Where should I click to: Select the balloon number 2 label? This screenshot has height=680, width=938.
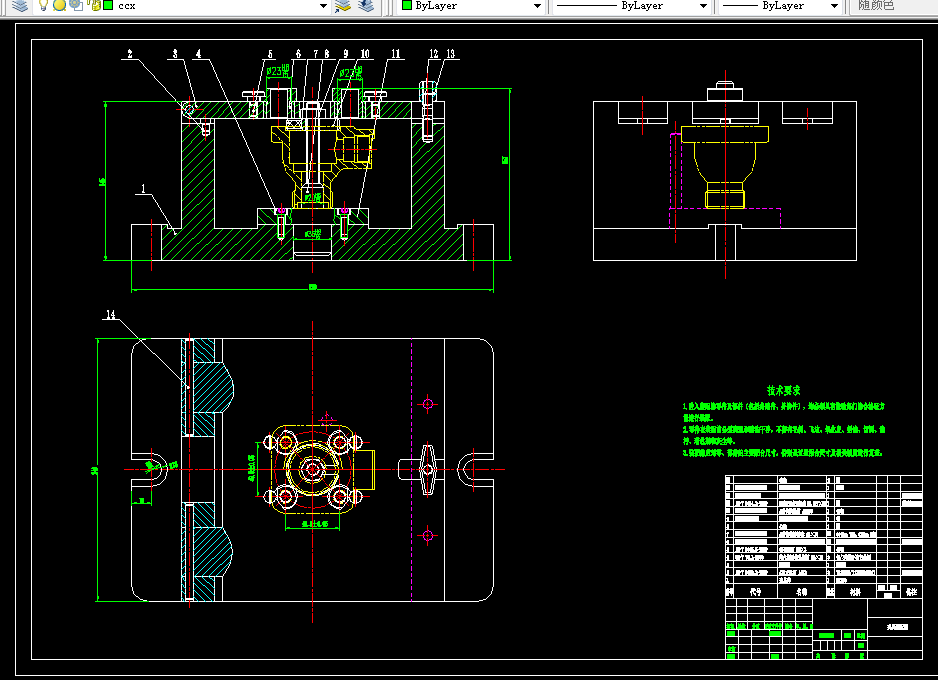130,54
